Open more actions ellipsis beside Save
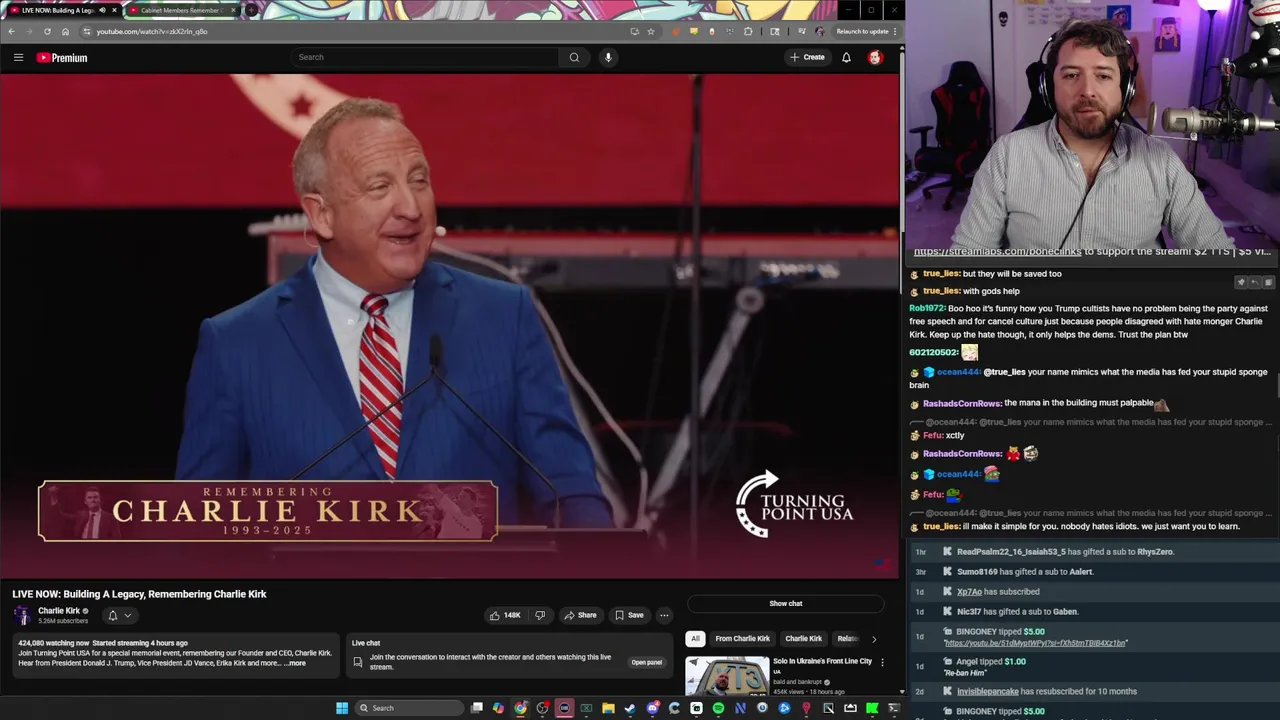1280x720 pixels. [664, 615]
